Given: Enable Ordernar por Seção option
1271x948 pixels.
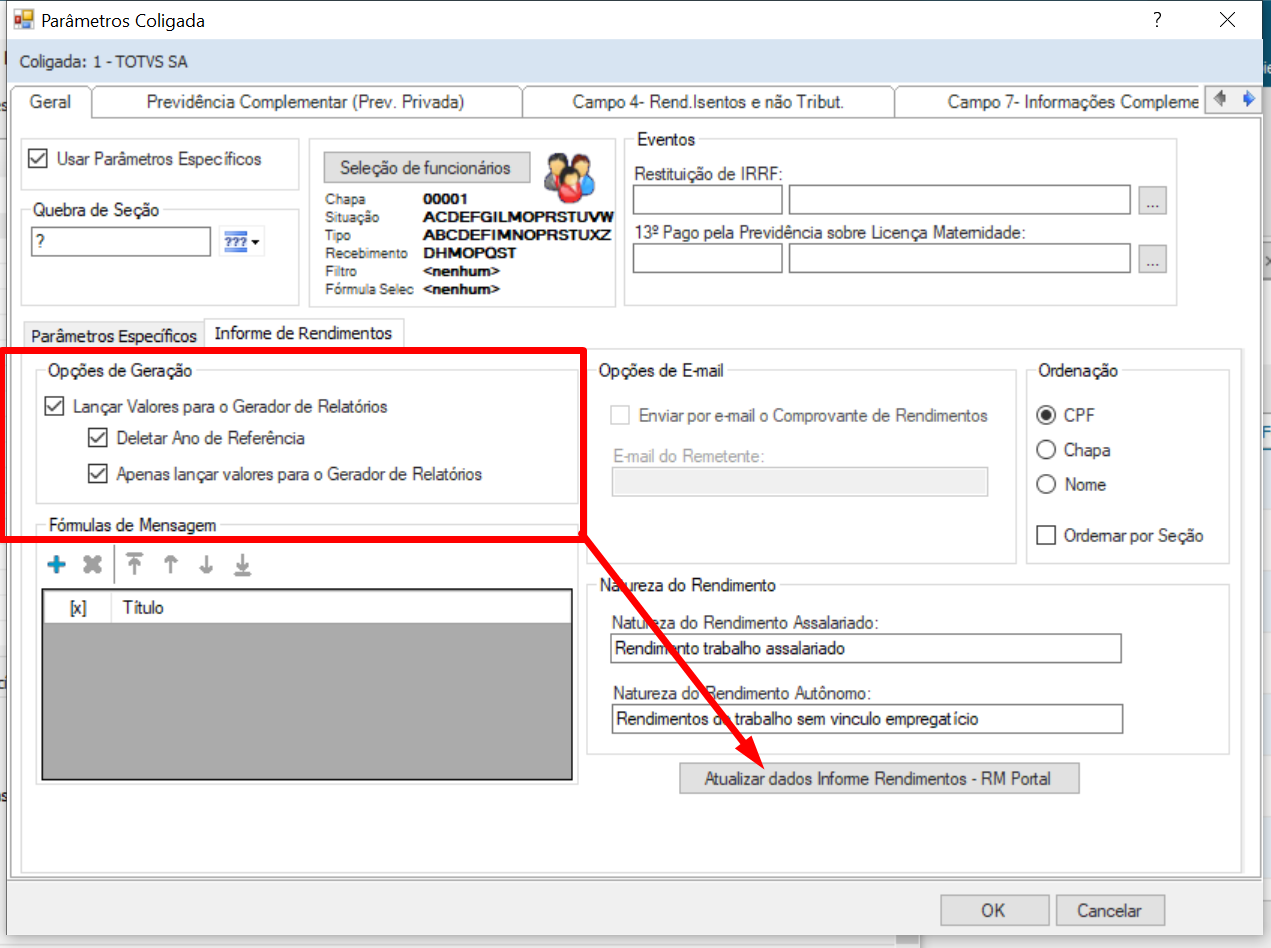Looking at the screenshot, I should [x=1046, y=535].
